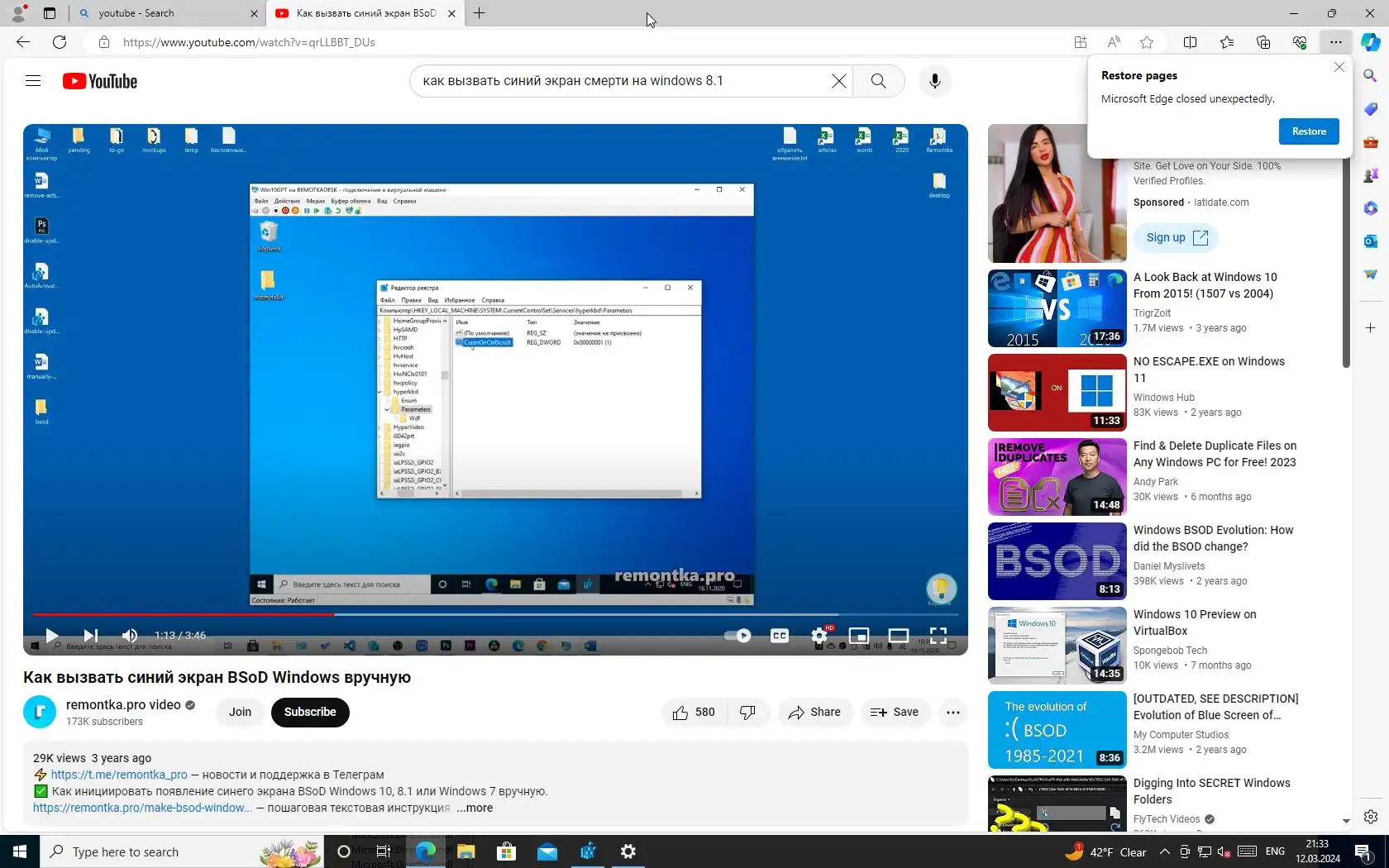This screenshot has width=1389, height=868.
Task: Open File Explorer from the taskbar
Action: [x=466, y=851]
